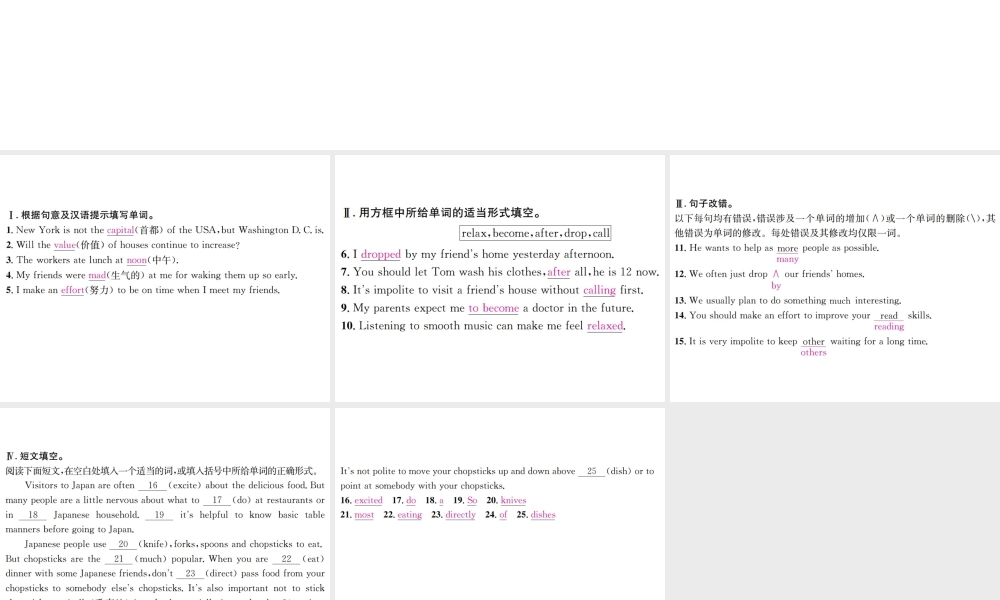Click the answer 'value' in sentence 2
The image size is (1000, 600).
point(64,245)
